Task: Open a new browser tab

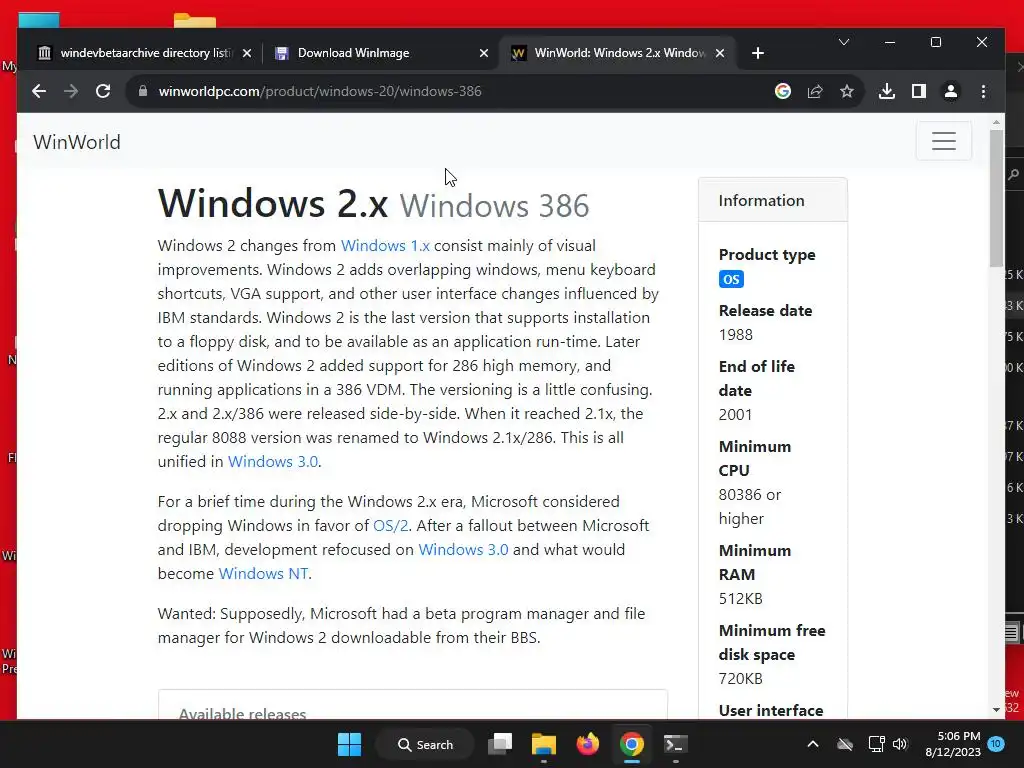Action: coord(758,53)
